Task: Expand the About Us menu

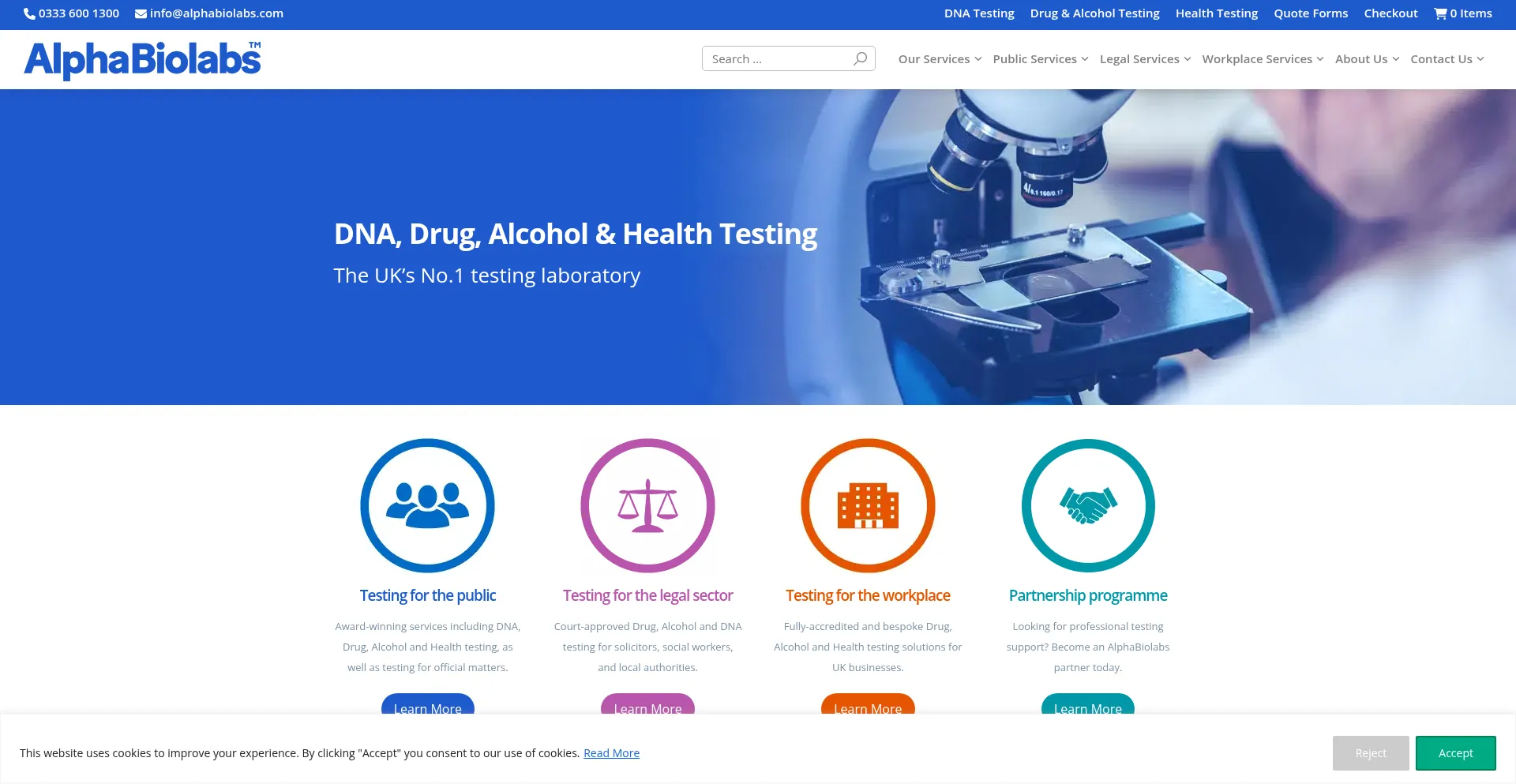Action: [x=1367, y=59]
